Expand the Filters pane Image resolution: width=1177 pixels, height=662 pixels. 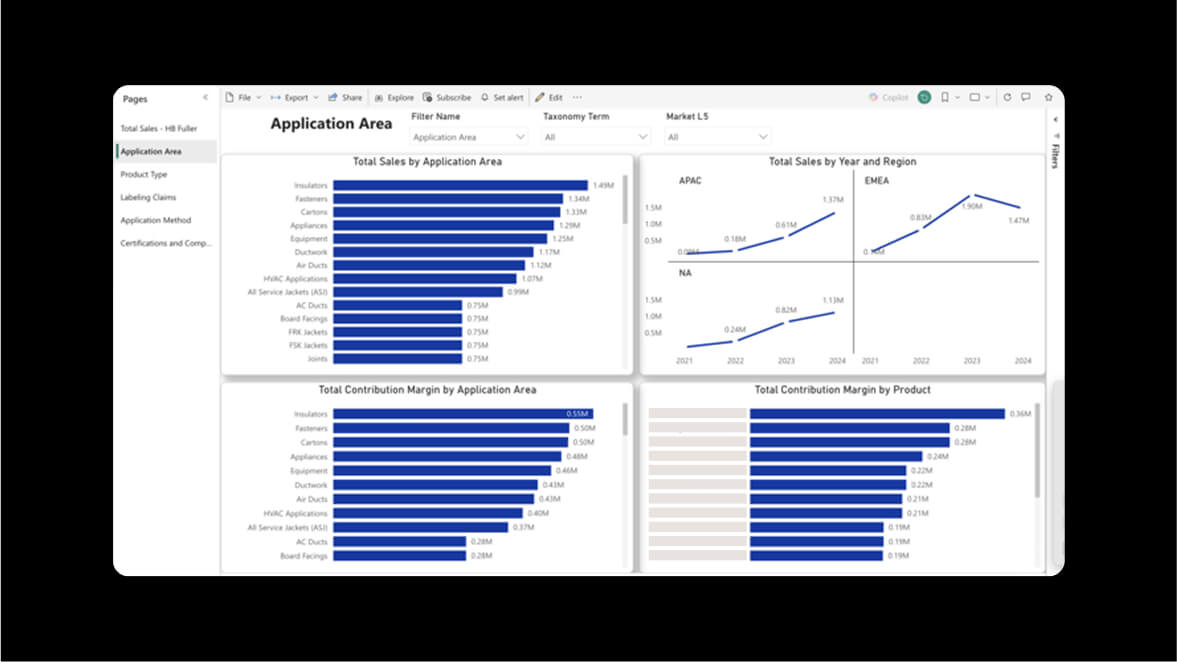[1056, 119]
